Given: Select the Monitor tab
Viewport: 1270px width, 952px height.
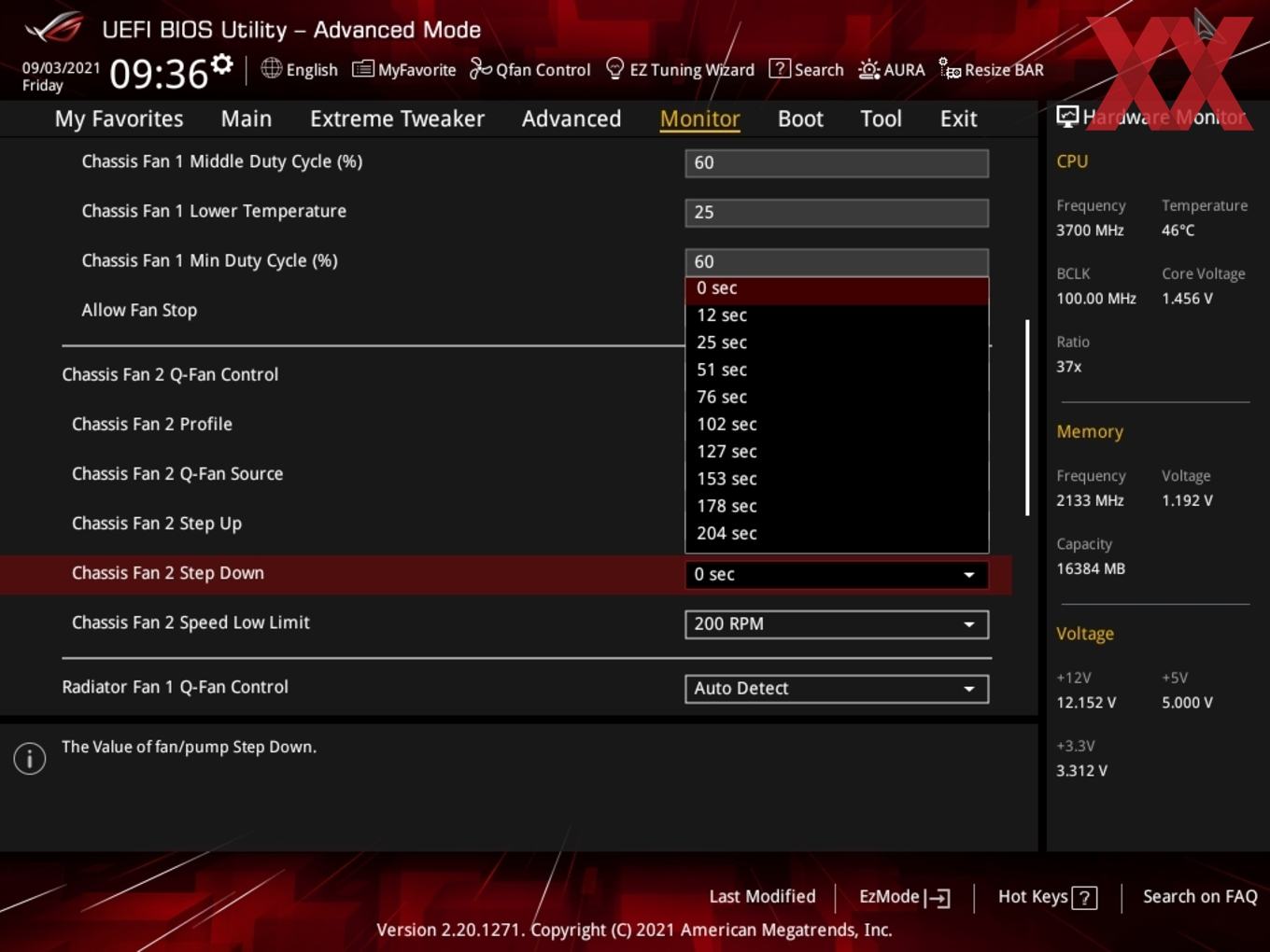Looking at the screenshot, I should [x=699, y=119].
